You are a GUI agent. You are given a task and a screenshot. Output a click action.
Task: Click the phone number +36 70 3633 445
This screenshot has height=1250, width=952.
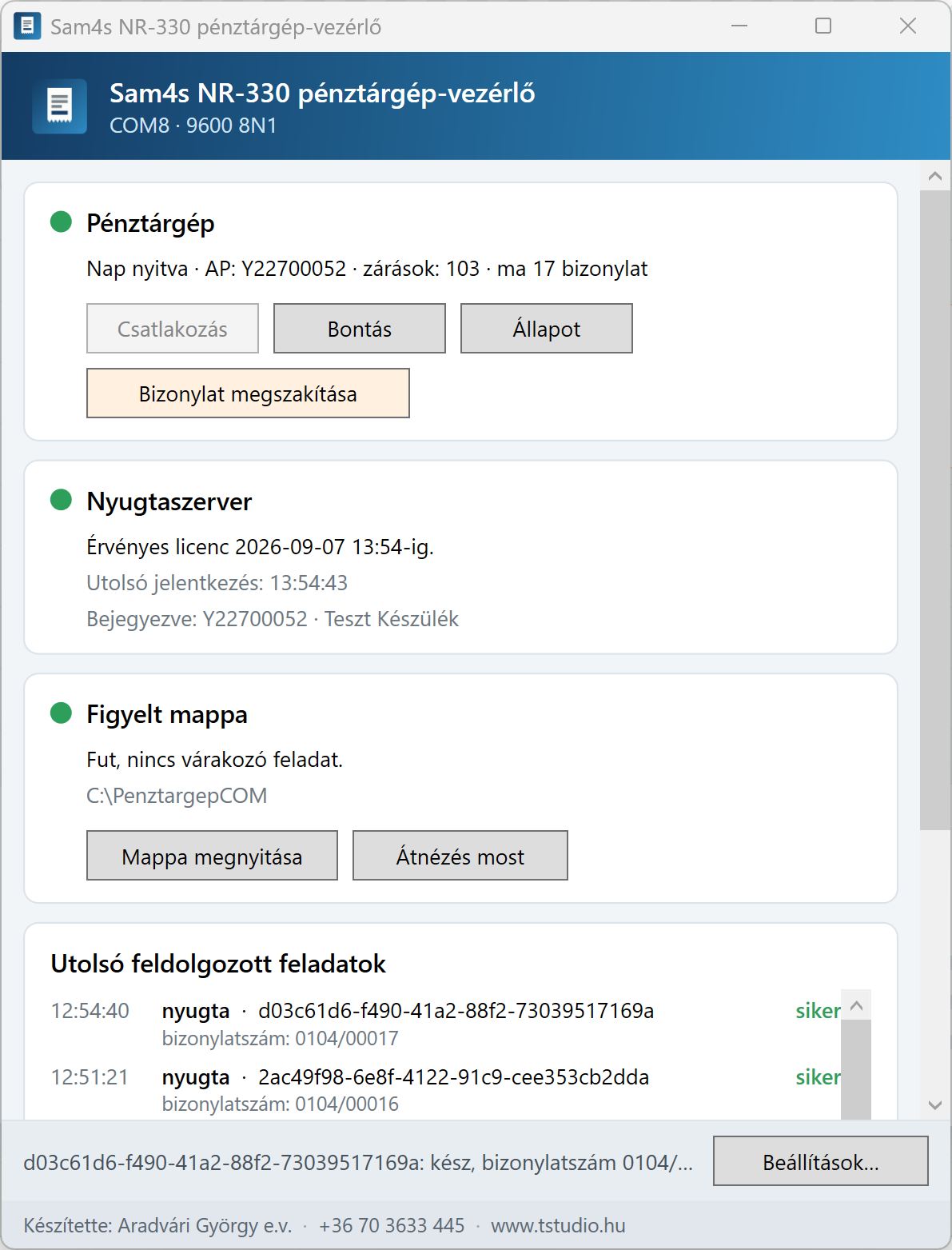392,1225
